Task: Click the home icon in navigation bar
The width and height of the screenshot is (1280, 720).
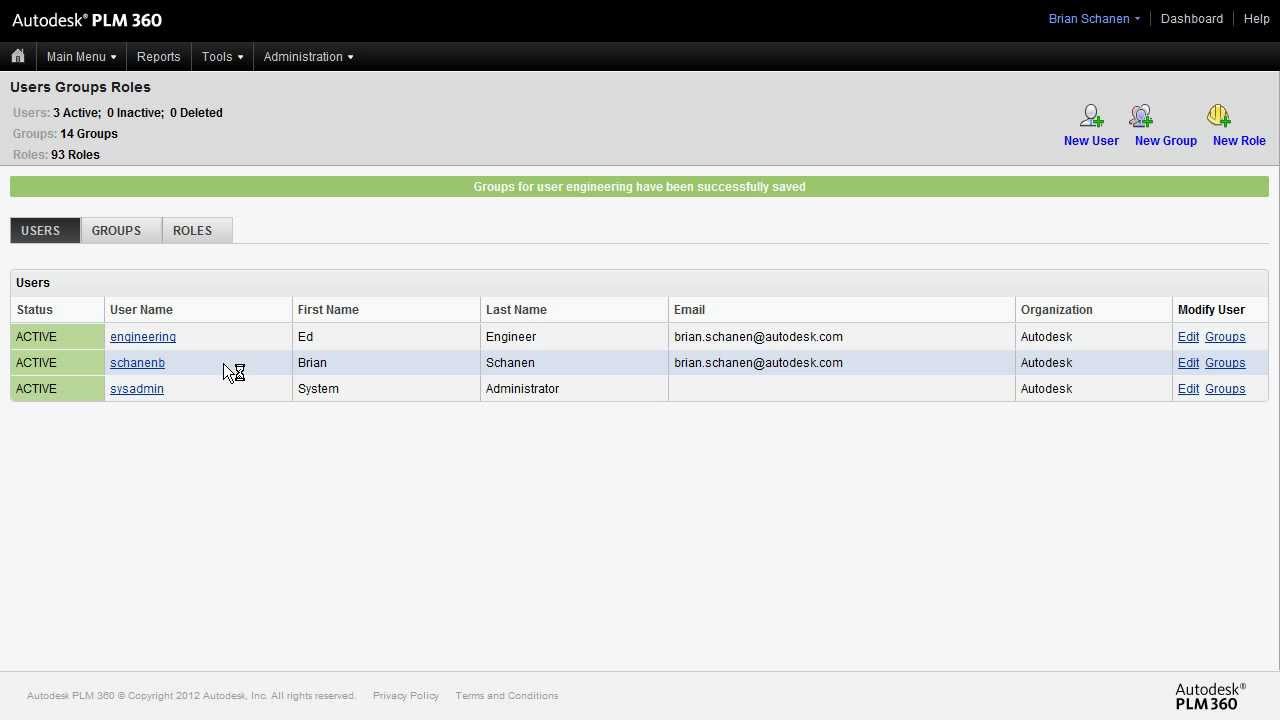Action: 18,56
